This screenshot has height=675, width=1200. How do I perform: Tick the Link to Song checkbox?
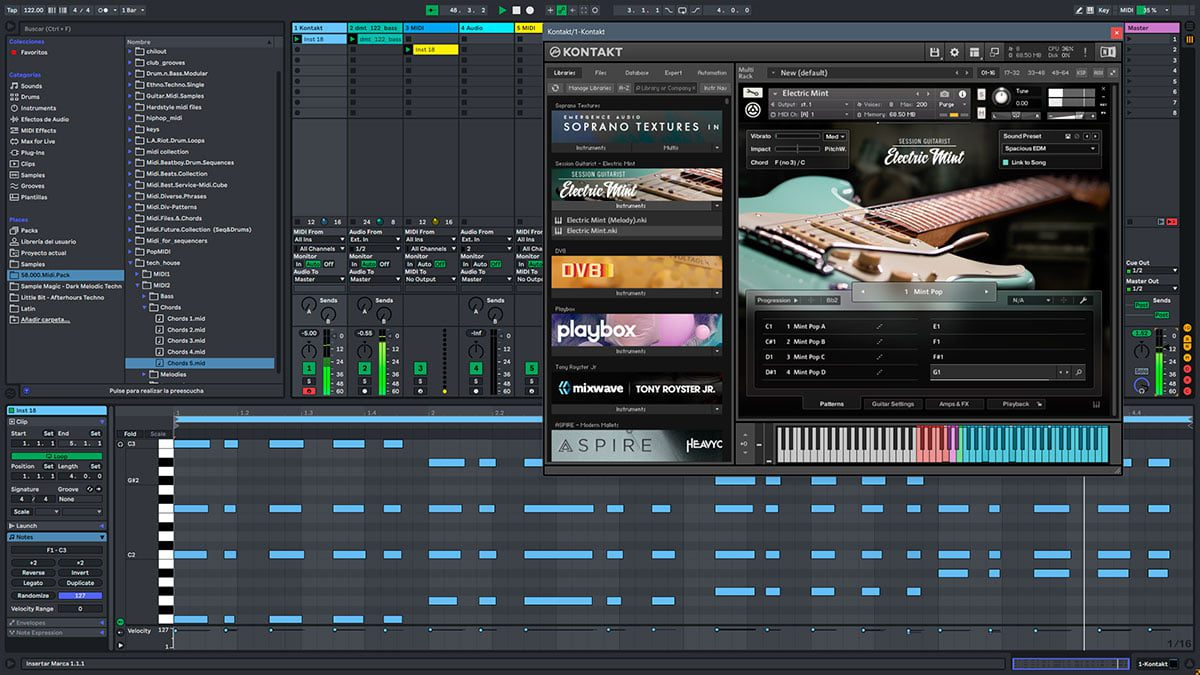(x=1005, y=162)
